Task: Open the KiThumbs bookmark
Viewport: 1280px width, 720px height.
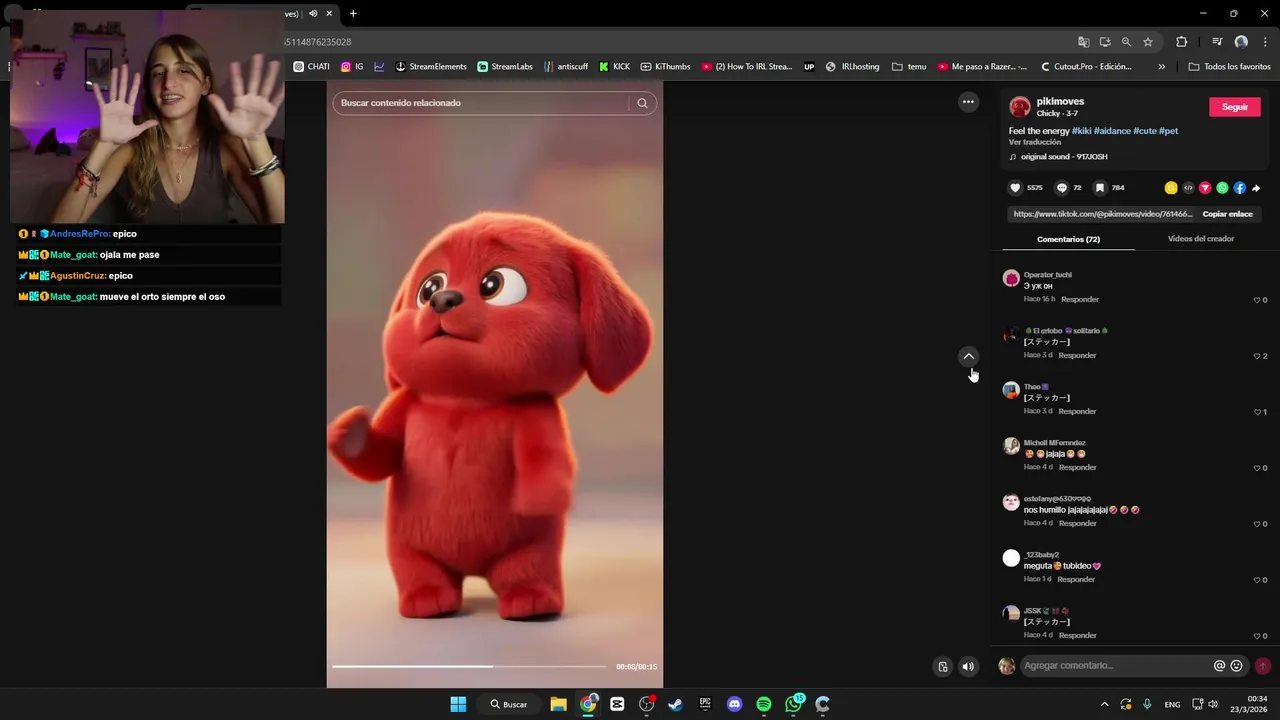Action: click(x=665, y=67)
